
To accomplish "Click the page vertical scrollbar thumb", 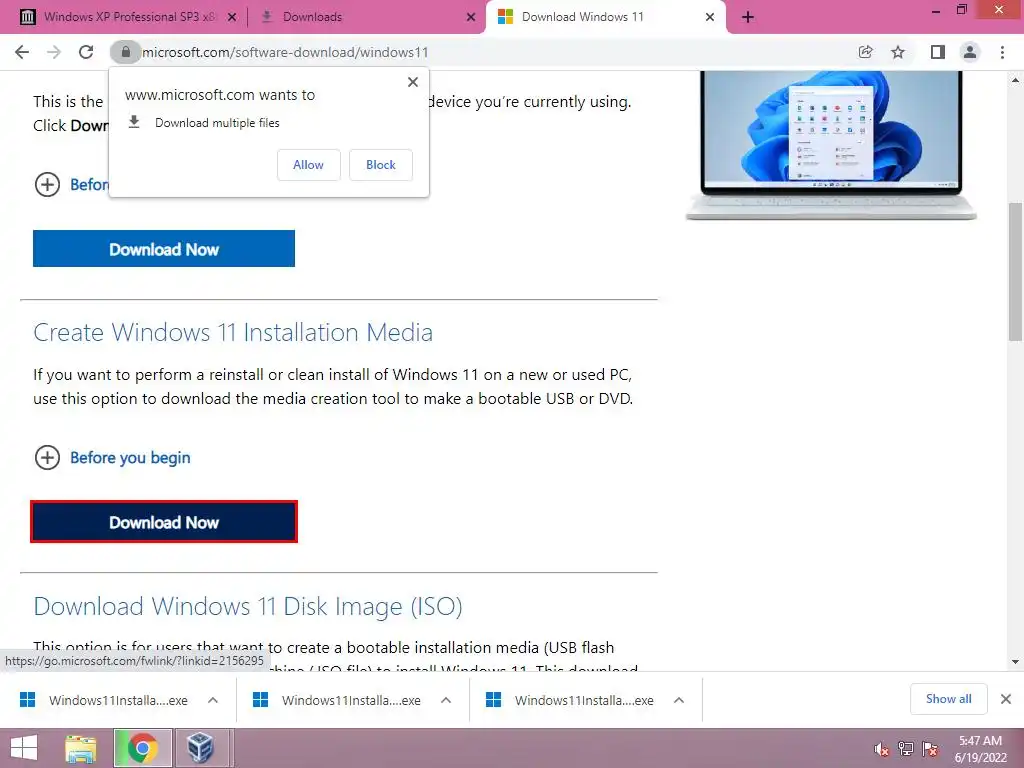I will pyautogui.click(x=1016, y=271).
